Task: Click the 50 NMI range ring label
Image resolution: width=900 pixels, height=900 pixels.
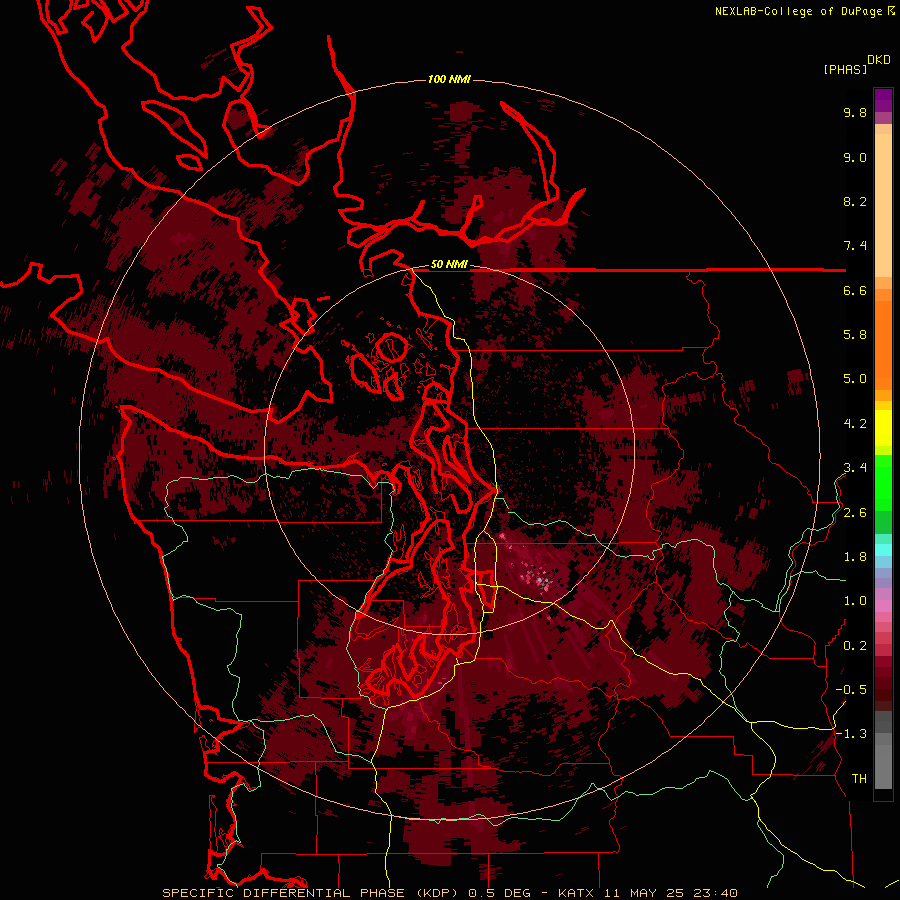Action: point(449,264)
